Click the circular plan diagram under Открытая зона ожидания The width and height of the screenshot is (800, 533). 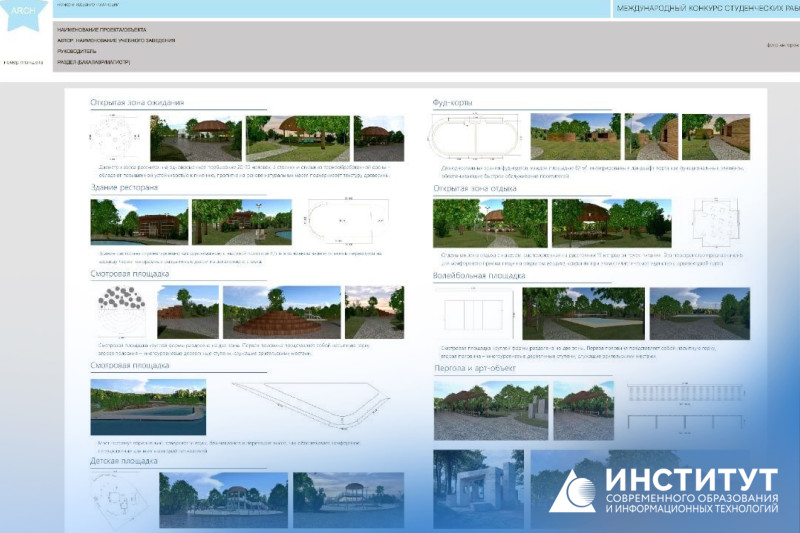pyautogui.click(x=118, y=137)
